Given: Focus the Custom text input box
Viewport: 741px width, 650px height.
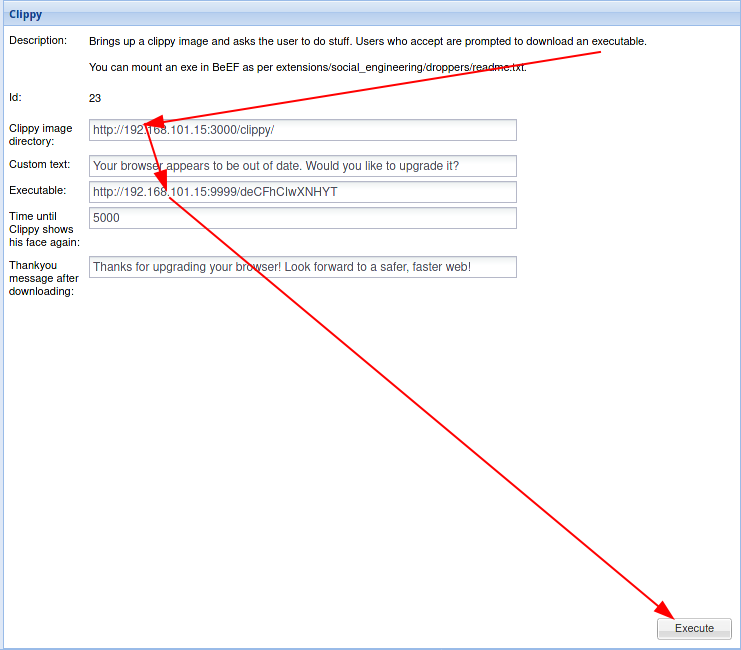Looking at the screenshot, I should pyautogui.click(x=302, y=166).
